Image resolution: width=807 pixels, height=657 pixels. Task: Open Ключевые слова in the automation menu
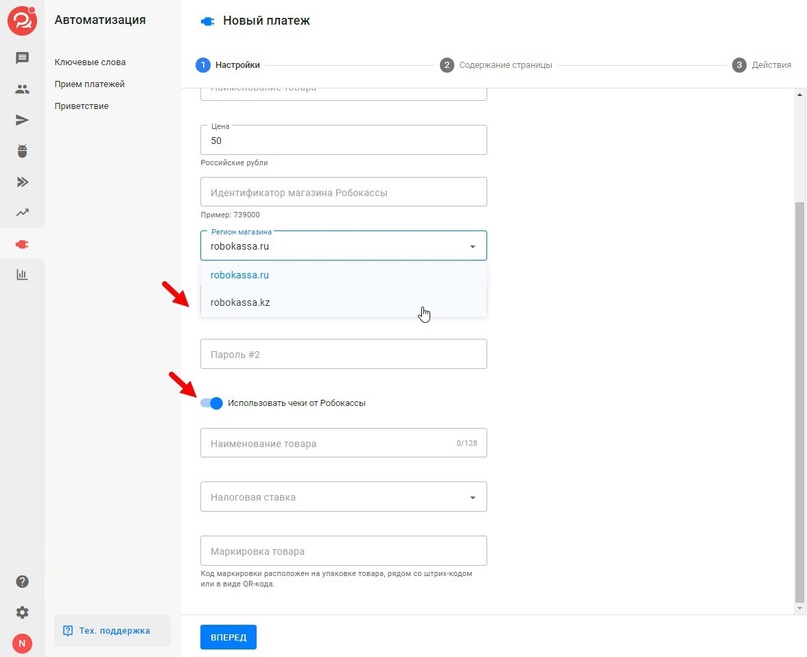pyautogui.click(x=90, y=62)
